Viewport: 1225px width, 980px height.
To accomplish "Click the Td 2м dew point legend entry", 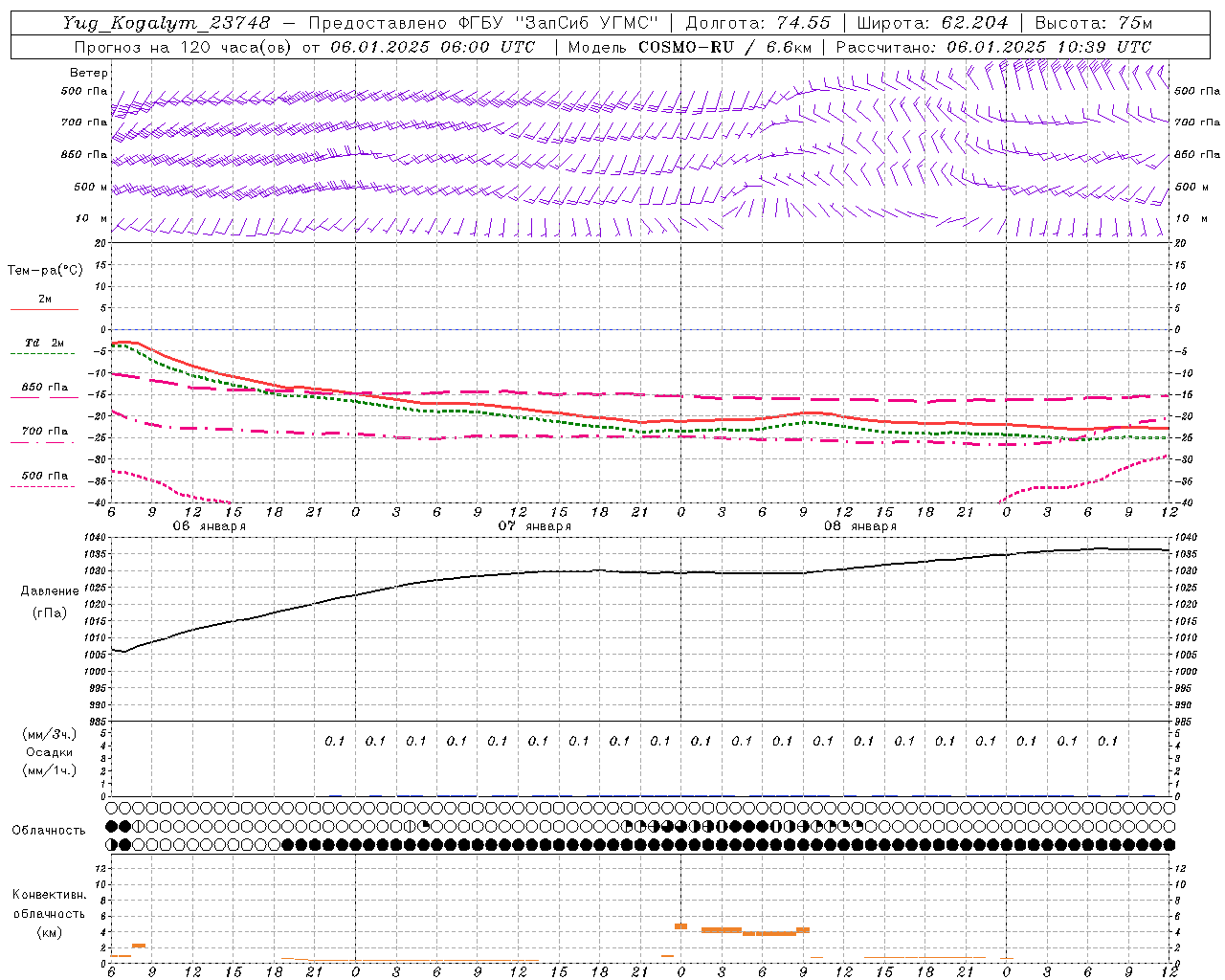I will click(x=44, y=343).
